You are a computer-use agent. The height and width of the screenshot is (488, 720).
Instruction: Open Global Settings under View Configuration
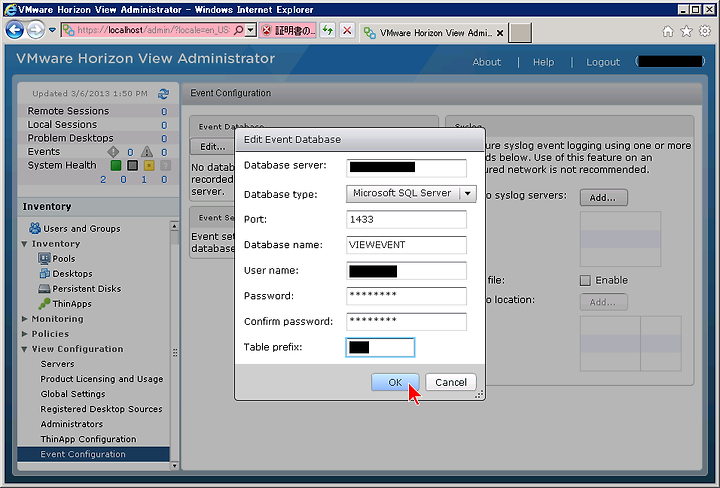click(x=73, y=394)
